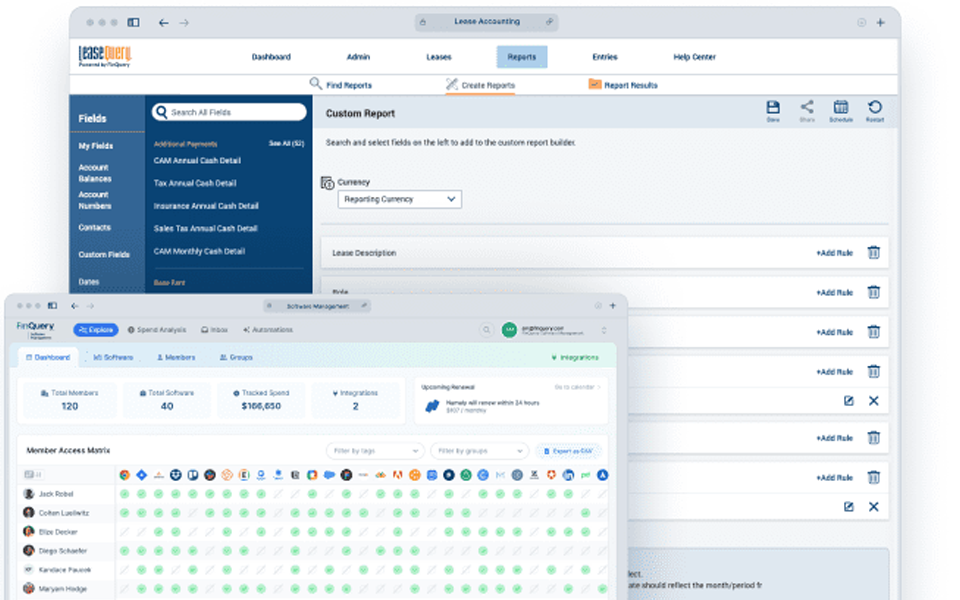Click the search magnifier in FinQuery header
The image size is (960, 600).
click(486, 330)
